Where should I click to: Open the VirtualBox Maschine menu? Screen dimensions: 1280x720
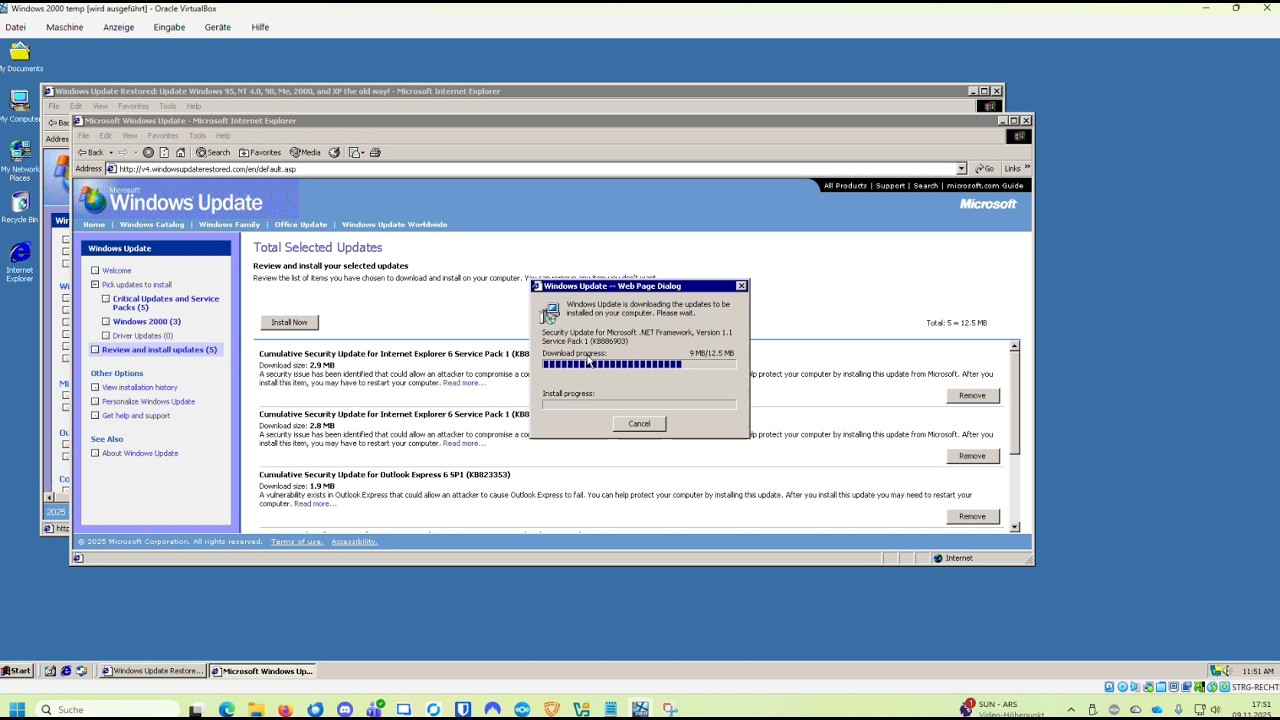(64, 27)
